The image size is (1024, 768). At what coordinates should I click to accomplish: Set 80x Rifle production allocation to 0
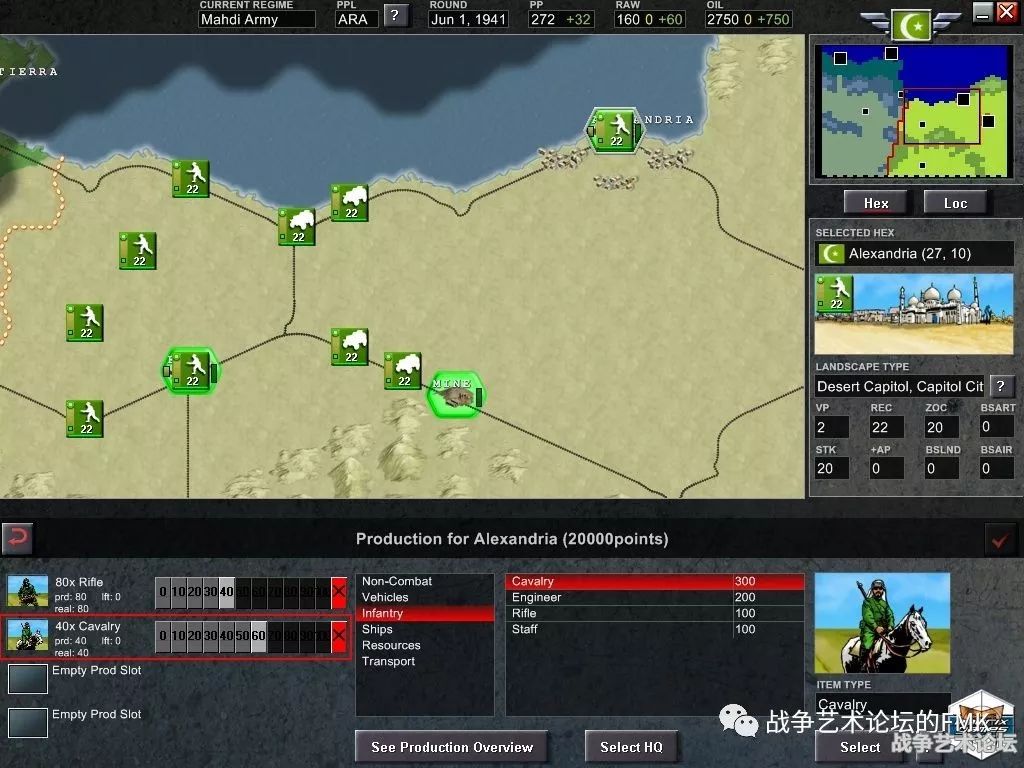point(163,592)
